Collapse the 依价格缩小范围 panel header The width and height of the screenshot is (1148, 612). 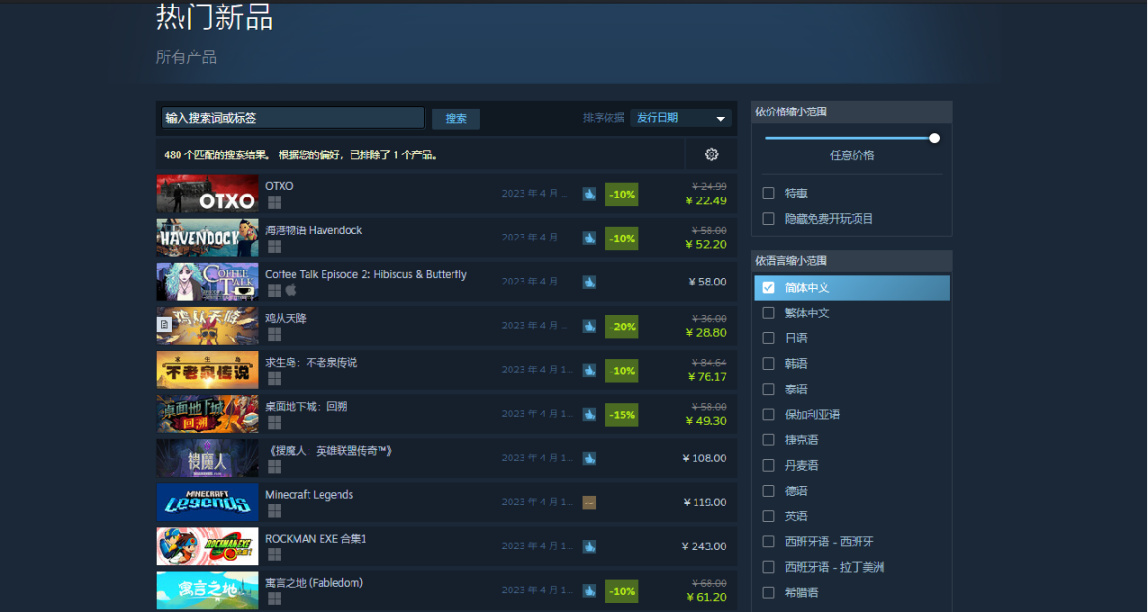tap(851, 112)
